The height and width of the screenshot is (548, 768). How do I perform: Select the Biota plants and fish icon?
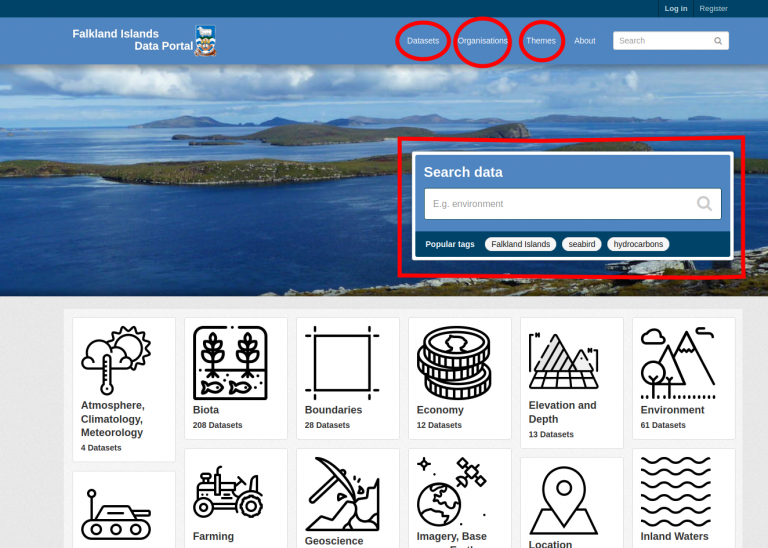pyautogui.click(x=230, y=361)
